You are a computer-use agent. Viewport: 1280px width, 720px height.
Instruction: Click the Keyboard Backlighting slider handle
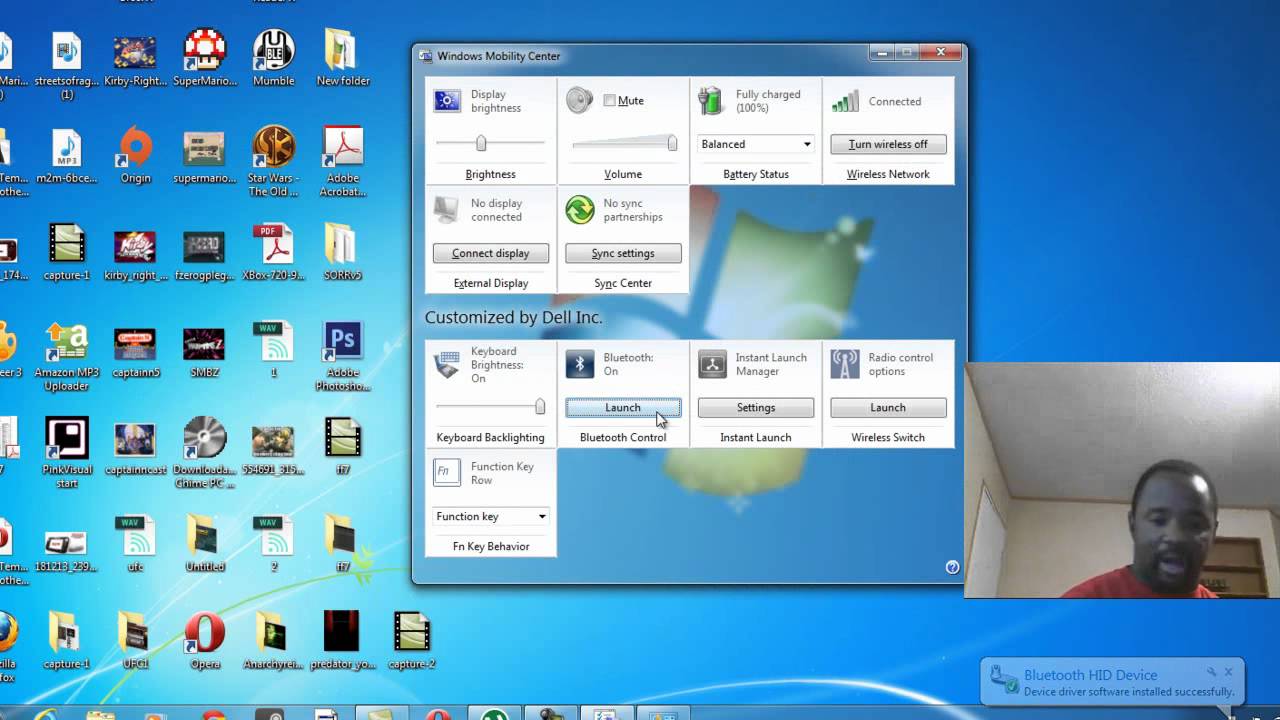tap(540, 406)
